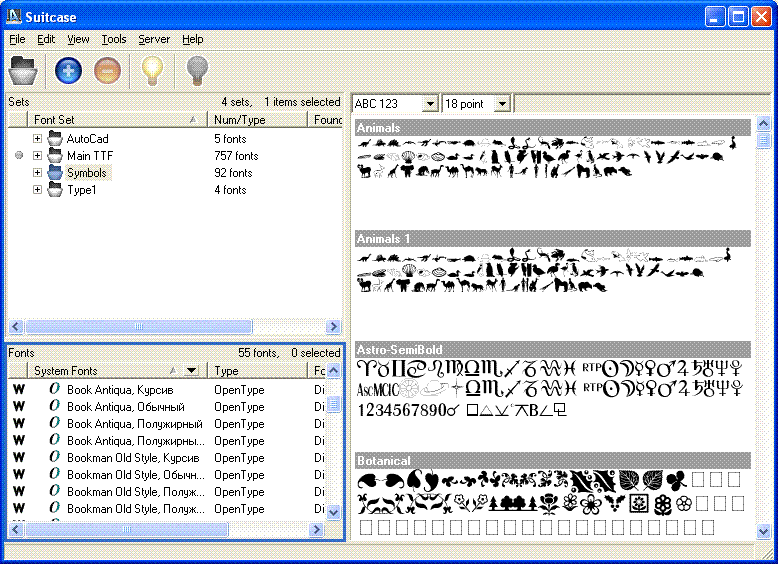The width and height of the screenshot is (778, 564).
Task: Click Astro-SemiBold glyph preview area
Action: [550, 389]
